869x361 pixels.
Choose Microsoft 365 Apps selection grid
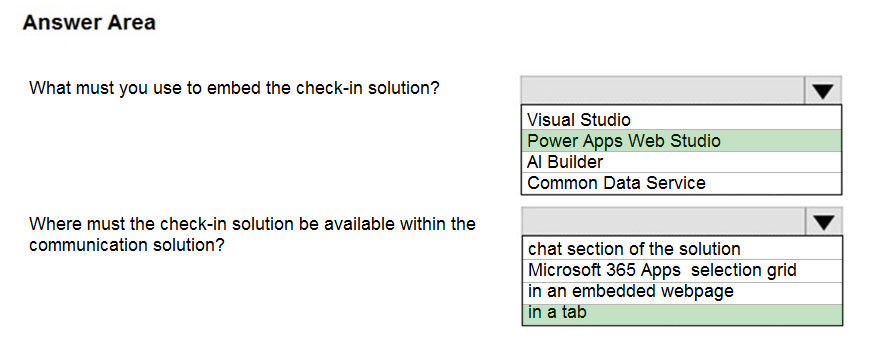point(682,270)
